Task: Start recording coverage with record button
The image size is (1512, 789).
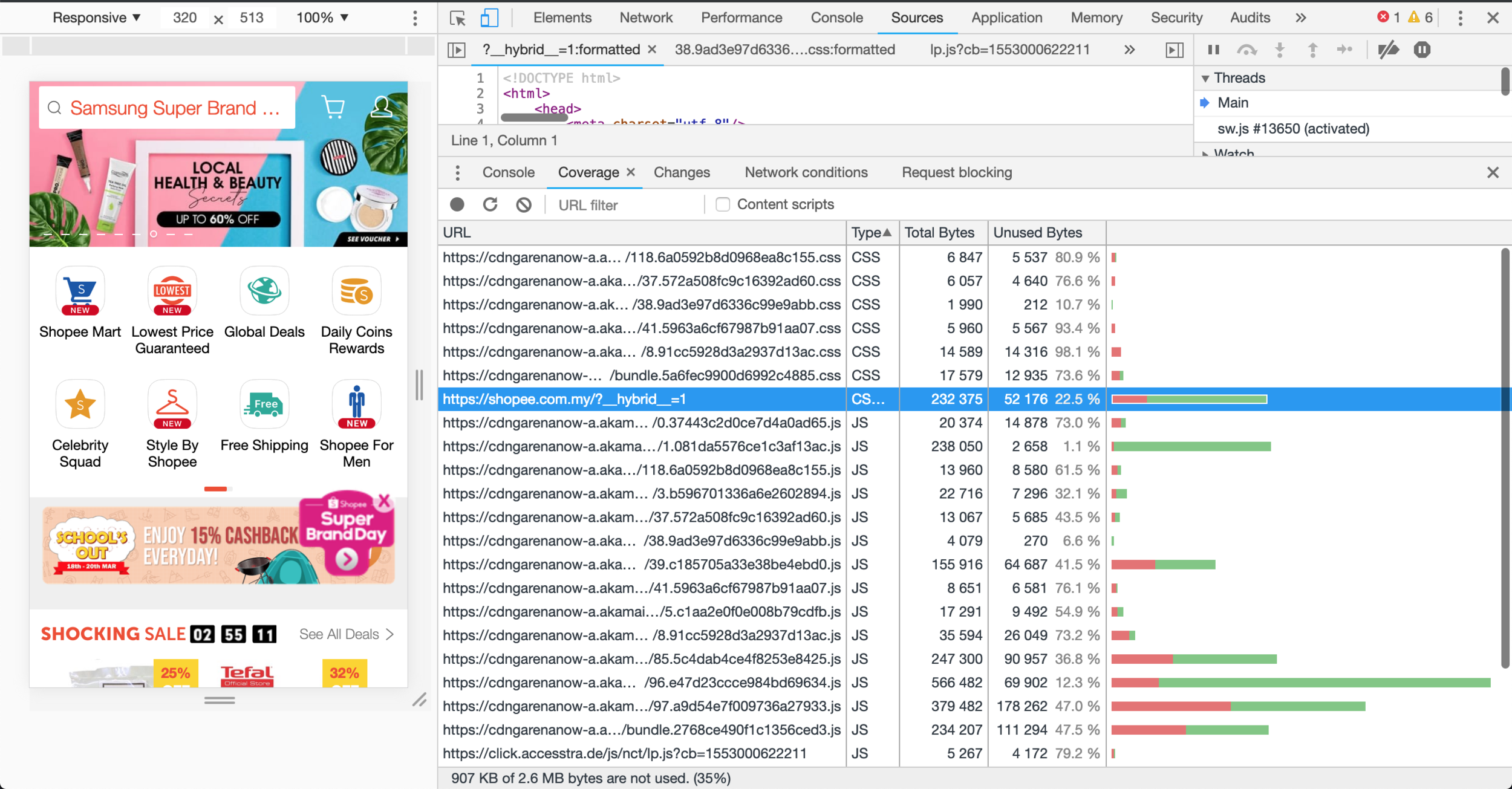Action: pos(457,205)
